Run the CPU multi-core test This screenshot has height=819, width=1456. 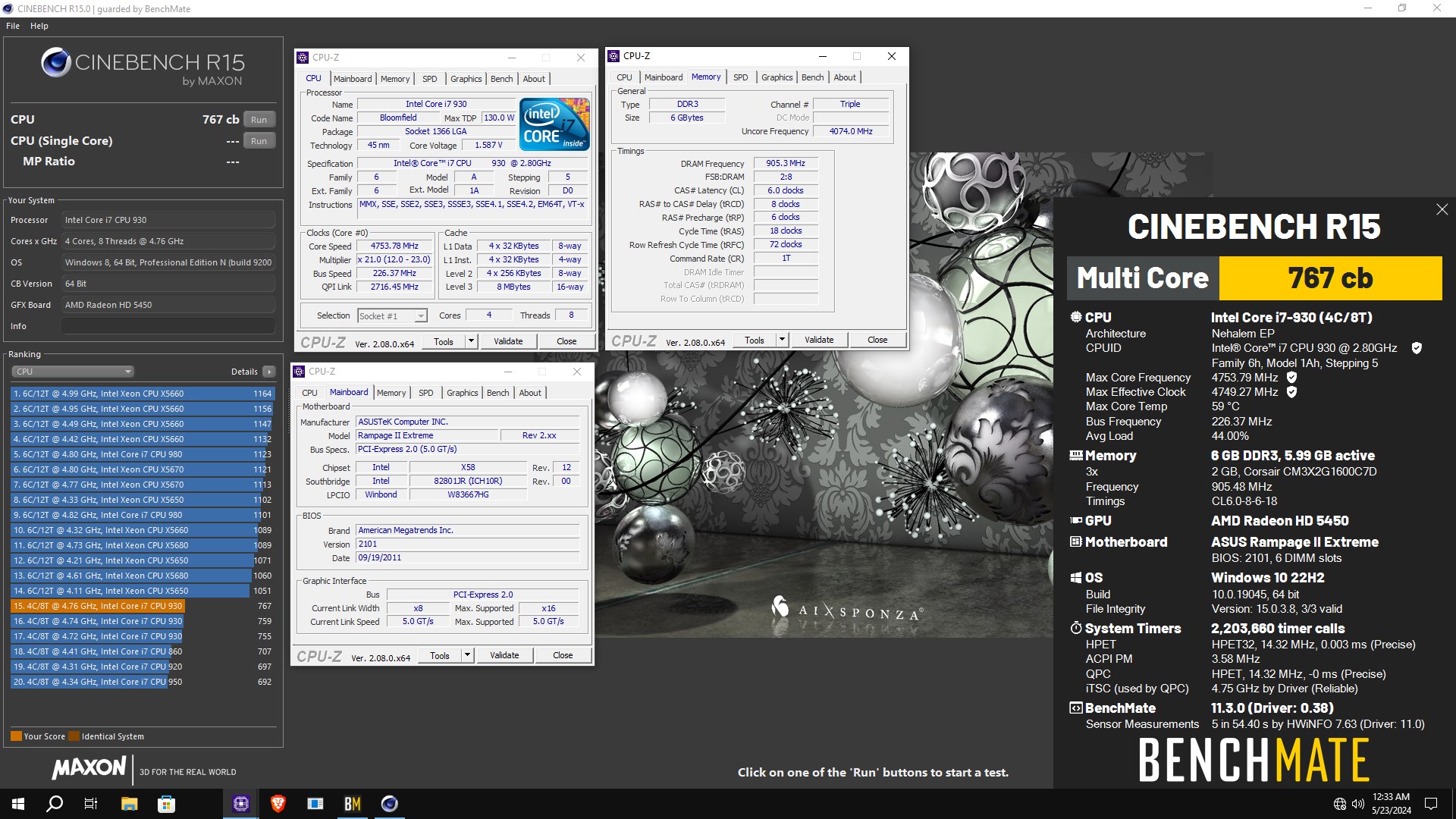pyautogui.click(x=259, y=120)
